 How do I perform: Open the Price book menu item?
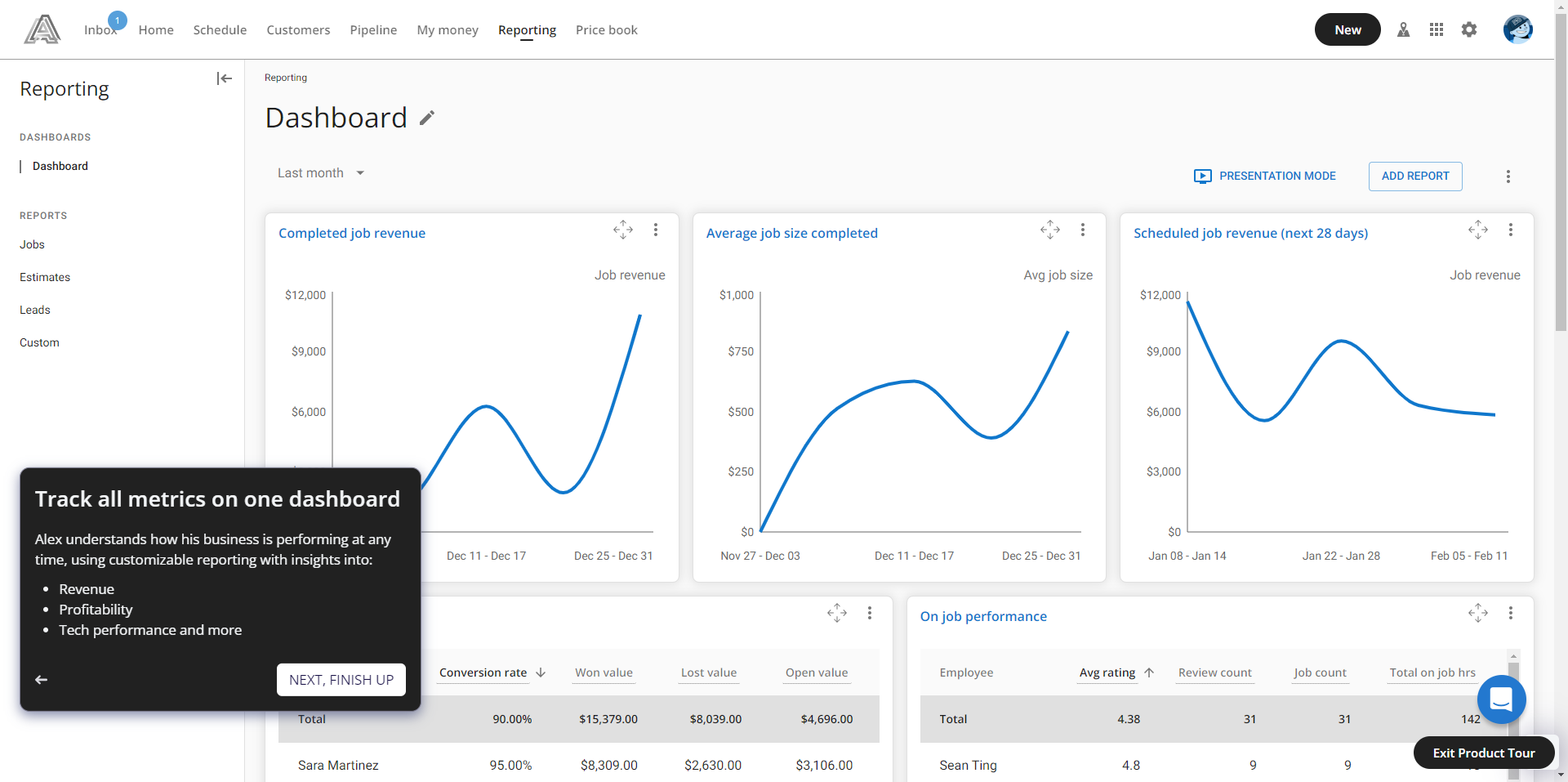606,29
